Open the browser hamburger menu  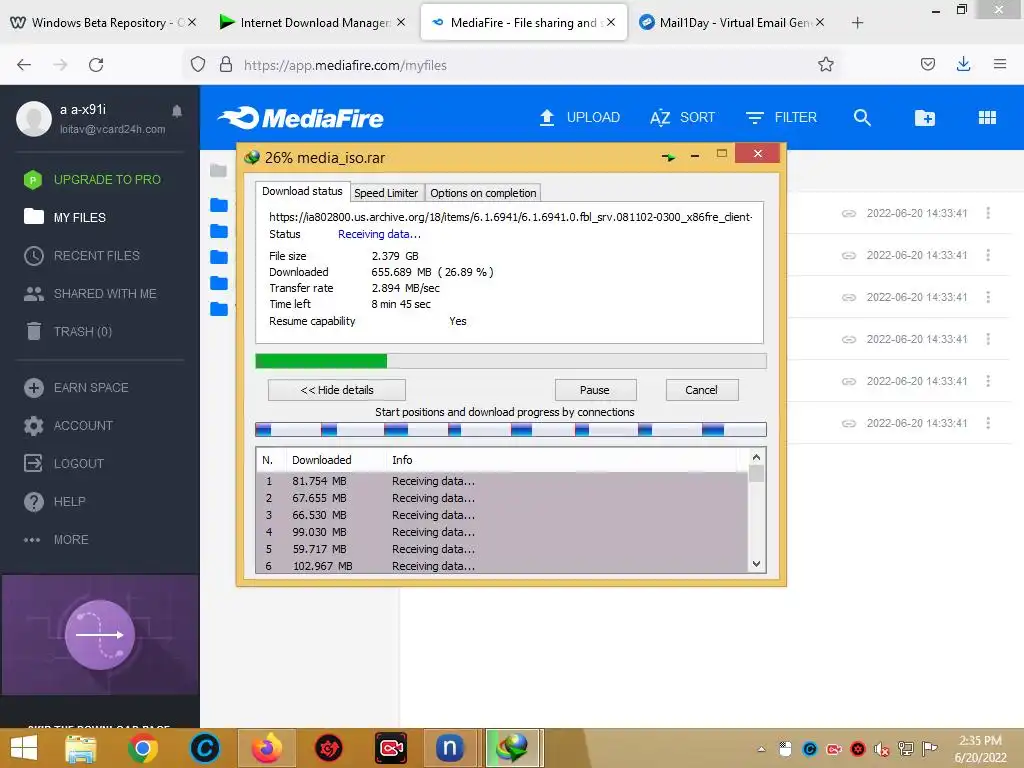click(x=1000, y=64)
